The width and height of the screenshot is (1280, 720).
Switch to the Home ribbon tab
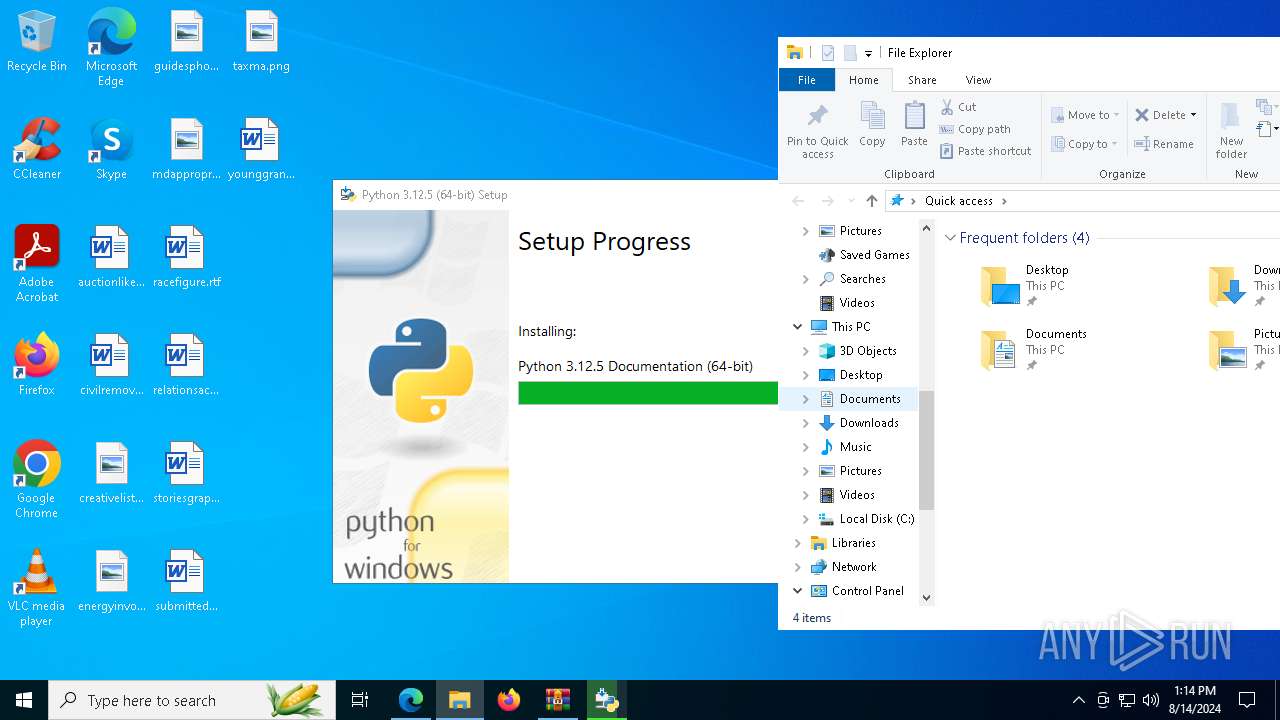pyautogui.click(x=863, y=80)
